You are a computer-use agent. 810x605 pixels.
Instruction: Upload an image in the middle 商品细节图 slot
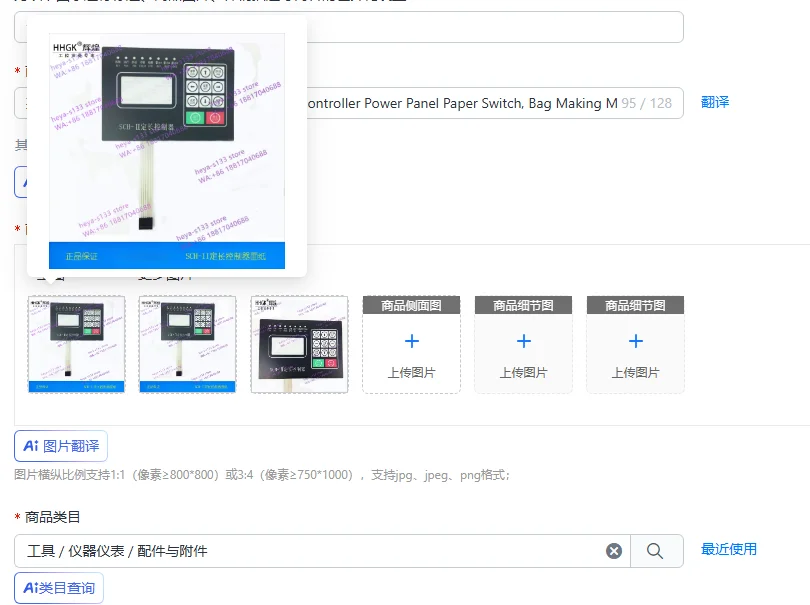[x=523, y=345]
